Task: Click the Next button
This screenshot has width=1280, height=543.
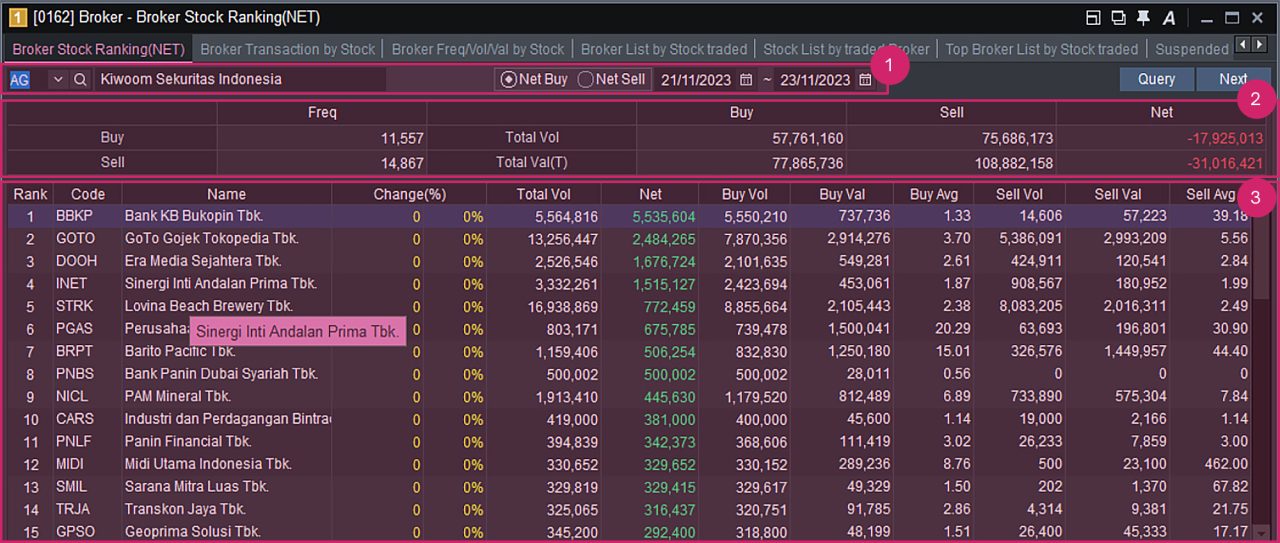Action: click(x=1232, y=79)
